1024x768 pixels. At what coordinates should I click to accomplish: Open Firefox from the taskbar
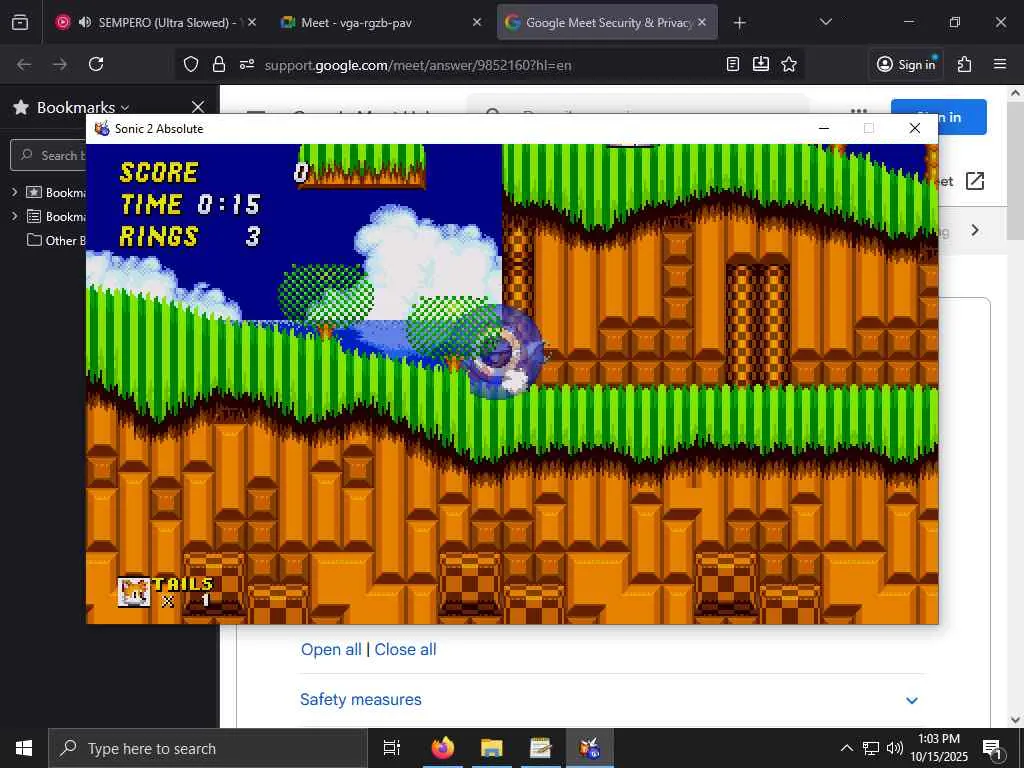[x=442, y=748]
